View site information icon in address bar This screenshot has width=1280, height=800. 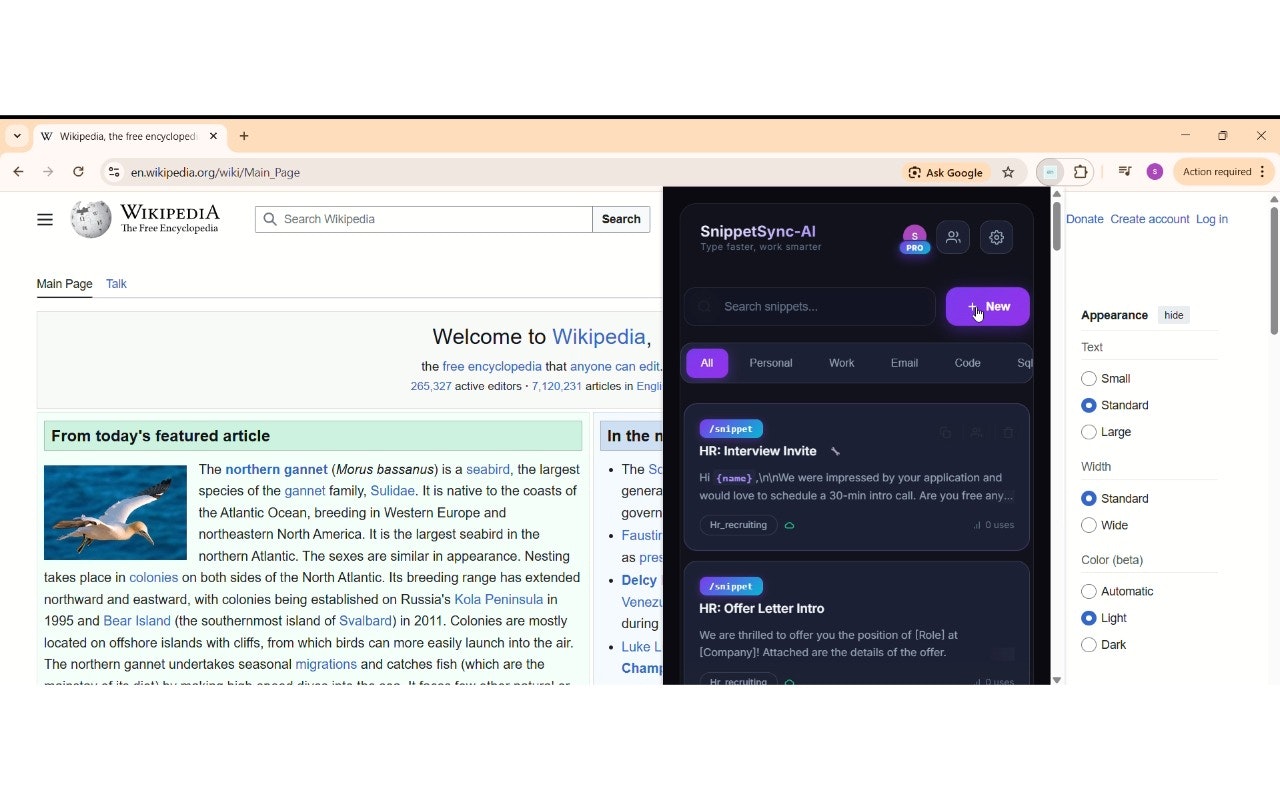tap(113, 172)
